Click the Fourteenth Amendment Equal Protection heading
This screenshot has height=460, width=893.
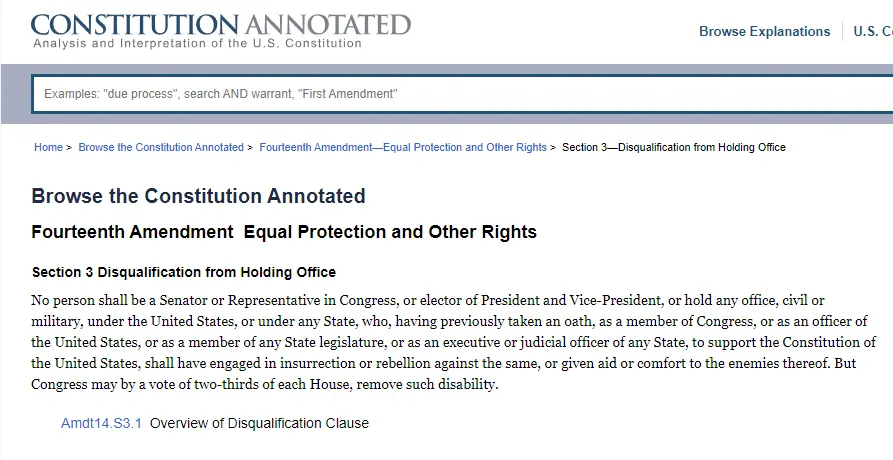coord(284,232)
